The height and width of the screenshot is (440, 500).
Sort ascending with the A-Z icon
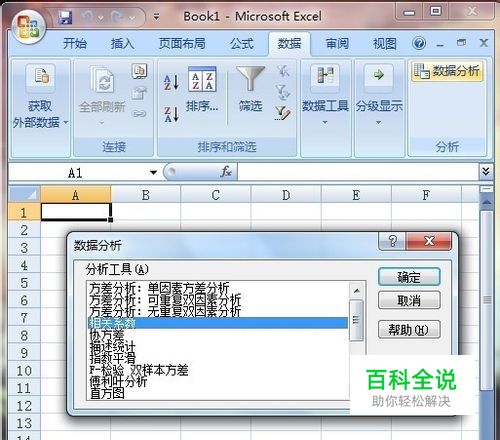pyautogui.click(x=171, y=82)
